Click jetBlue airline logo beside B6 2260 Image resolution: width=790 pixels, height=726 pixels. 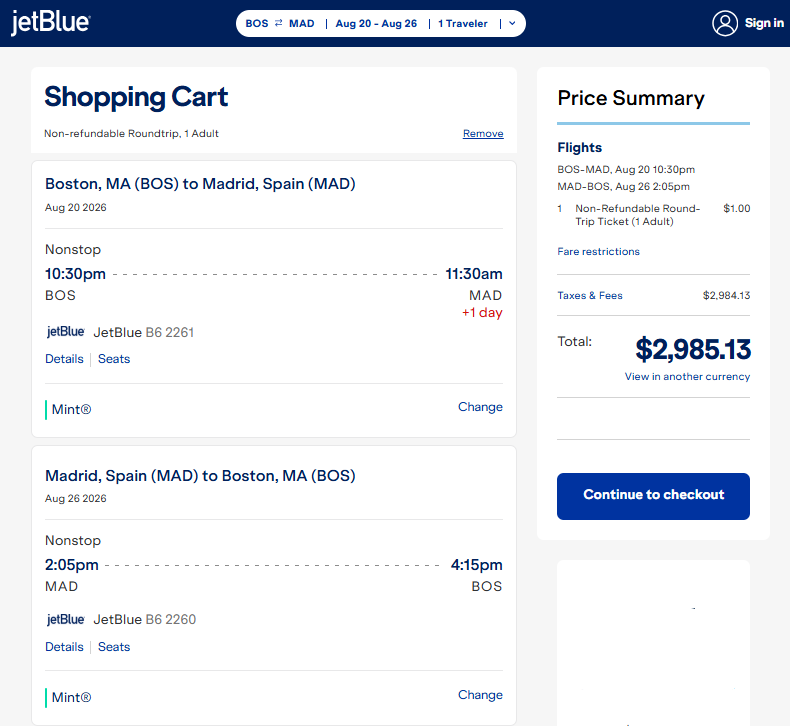[x=65, y=619]
